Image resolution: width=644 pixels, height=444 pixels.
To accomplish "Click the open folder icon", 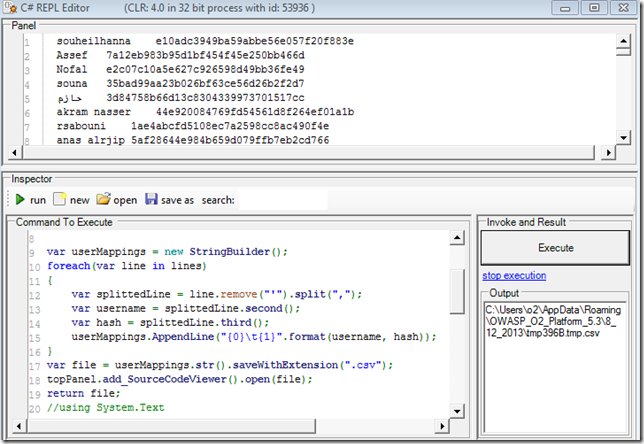I will click(104, 200).
